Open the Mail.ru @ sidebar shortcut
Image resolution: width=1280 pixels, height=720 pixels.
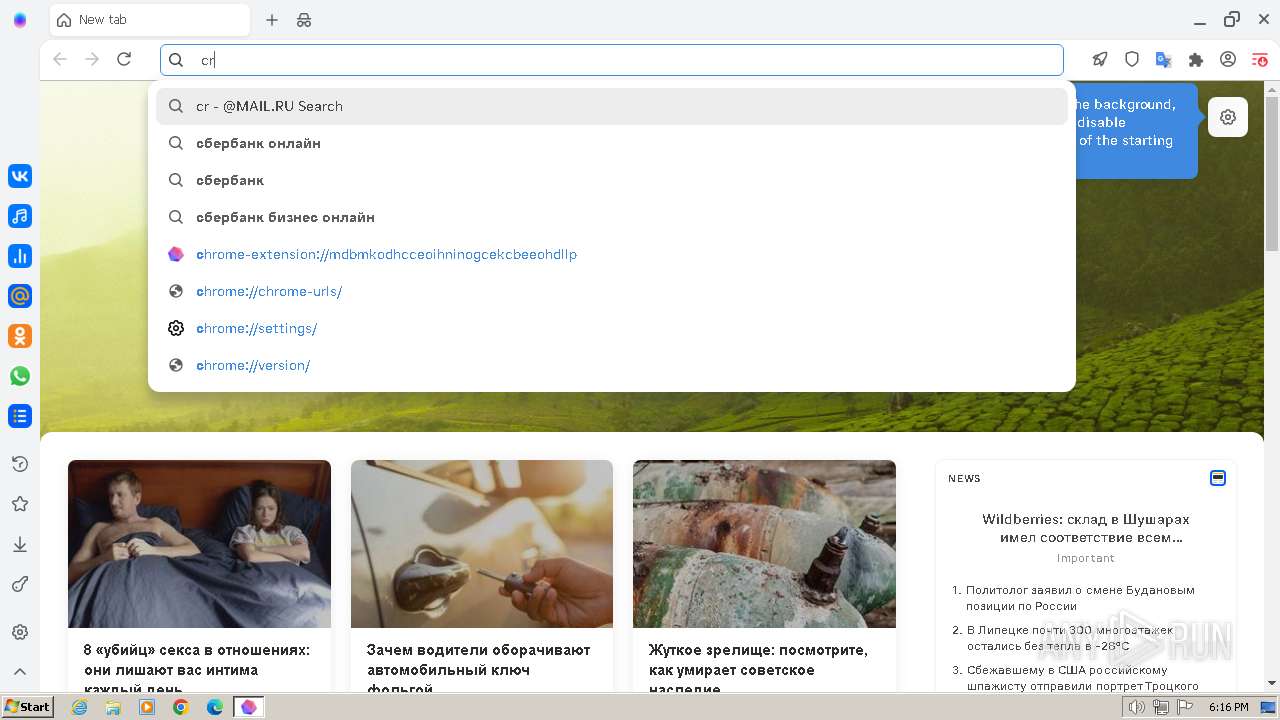[x=20, y=296]
